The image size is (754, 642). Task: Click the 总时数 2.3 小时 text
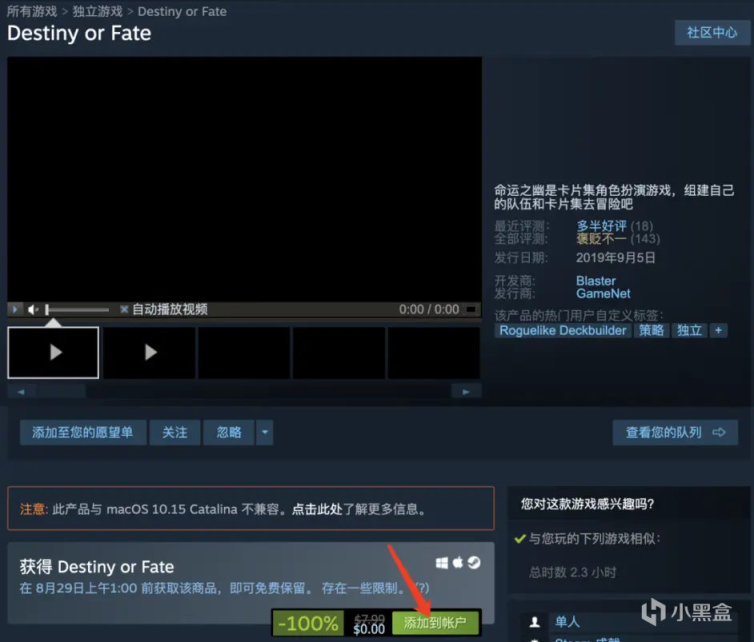point(572,572)
